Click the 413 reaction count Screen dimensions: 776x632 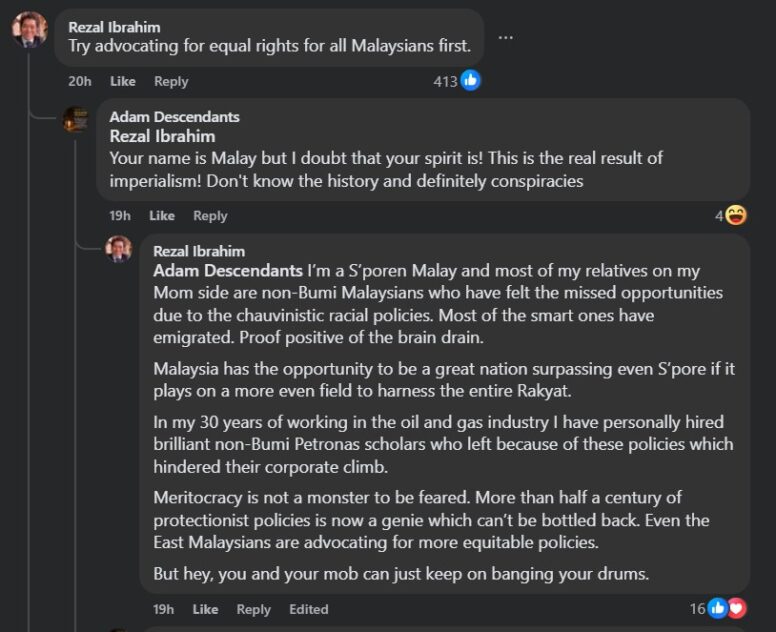(x=445, y=81)
